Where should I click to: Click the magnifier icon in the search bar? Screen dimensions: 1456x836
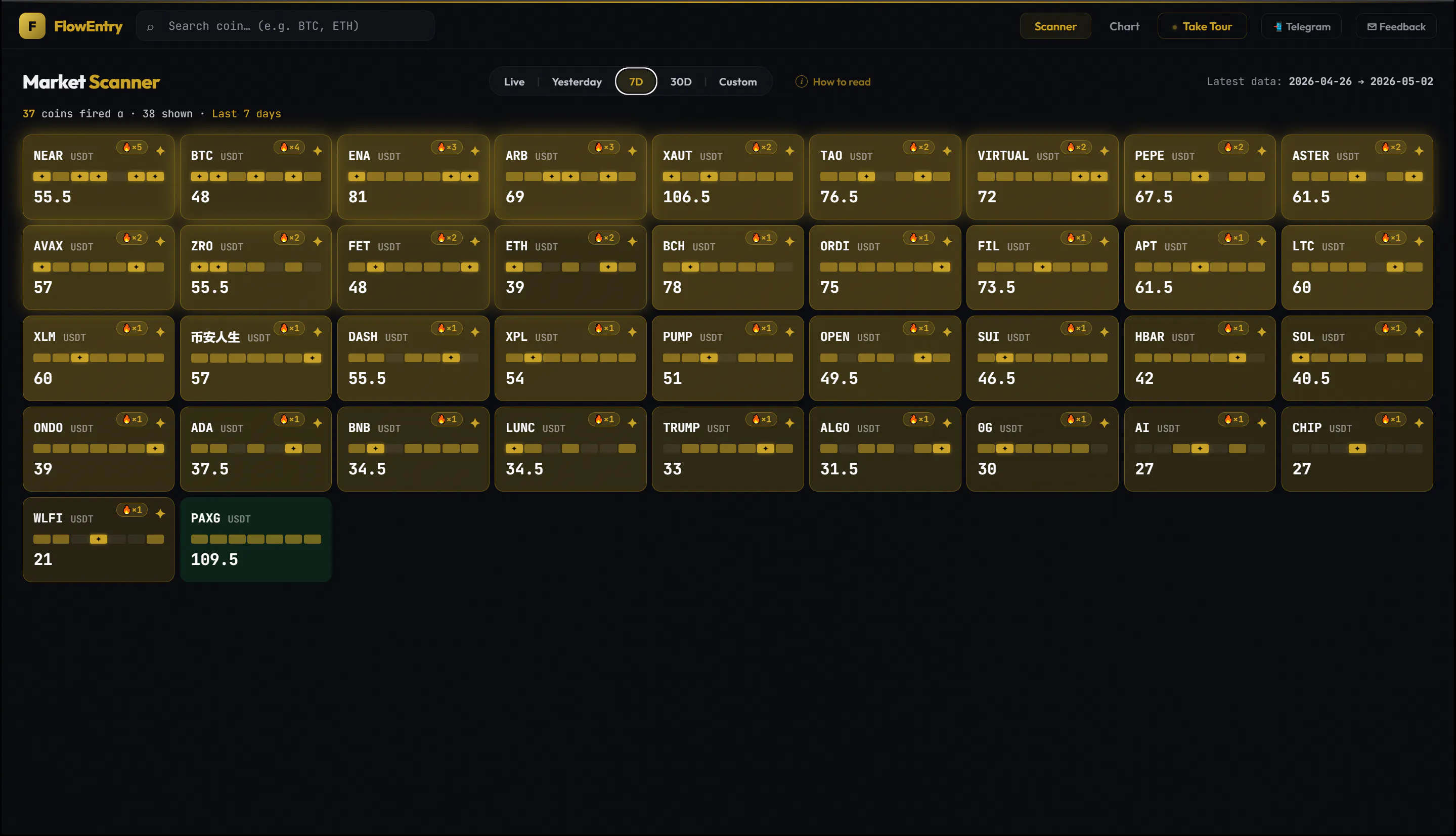tap(150, 26)
